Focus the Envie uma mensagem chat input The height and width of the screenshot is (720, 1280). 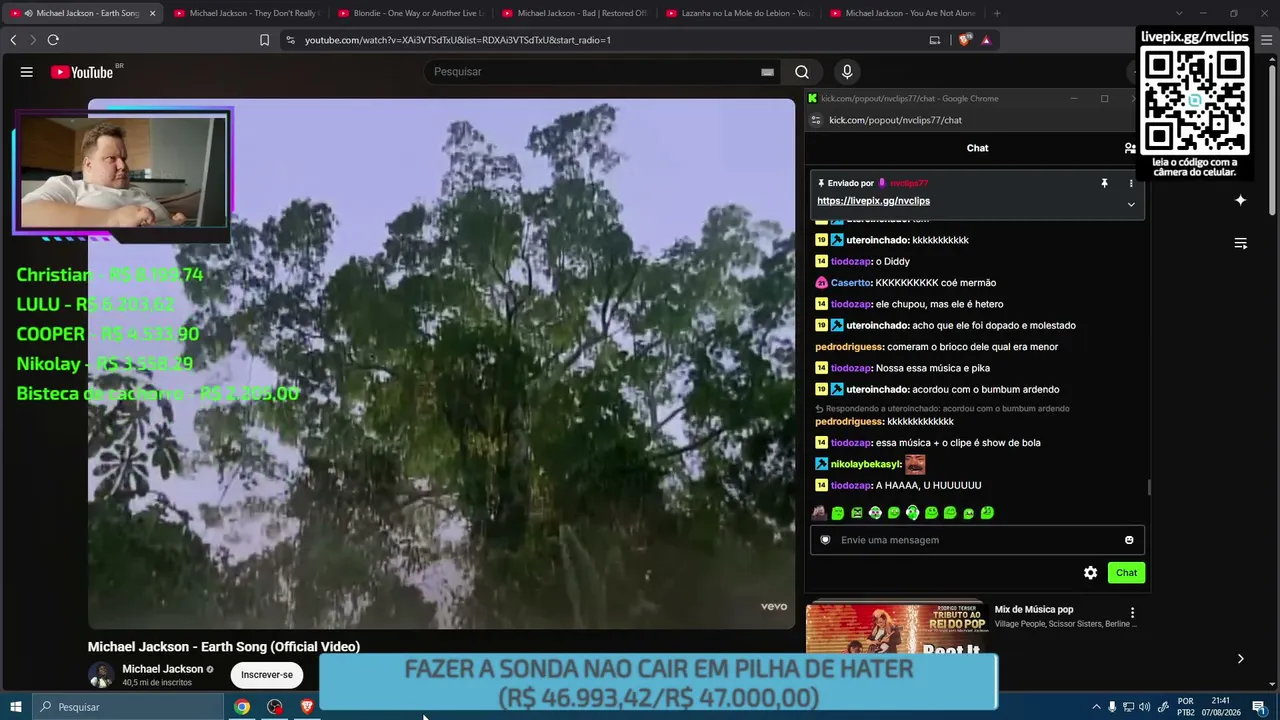pyautogui.click(x=977, y=540)
